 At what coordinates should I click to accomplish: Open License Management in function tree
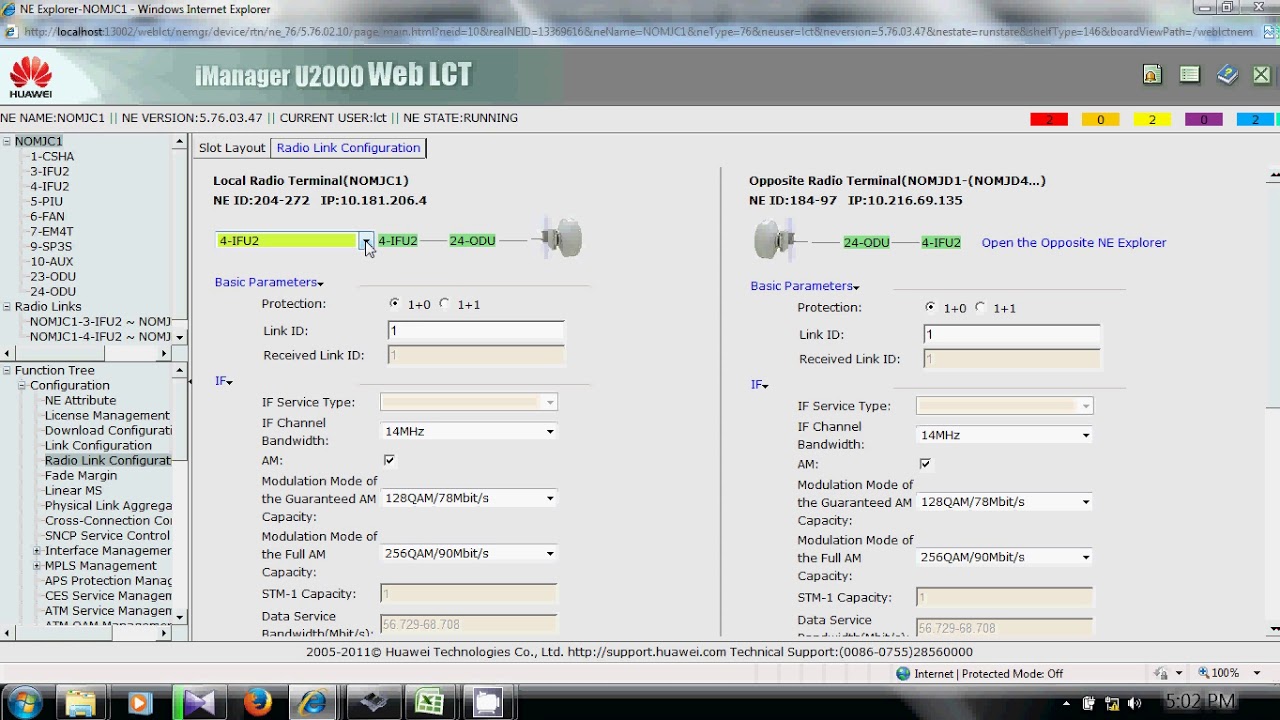pyautogui.click(x=107, y=416)
